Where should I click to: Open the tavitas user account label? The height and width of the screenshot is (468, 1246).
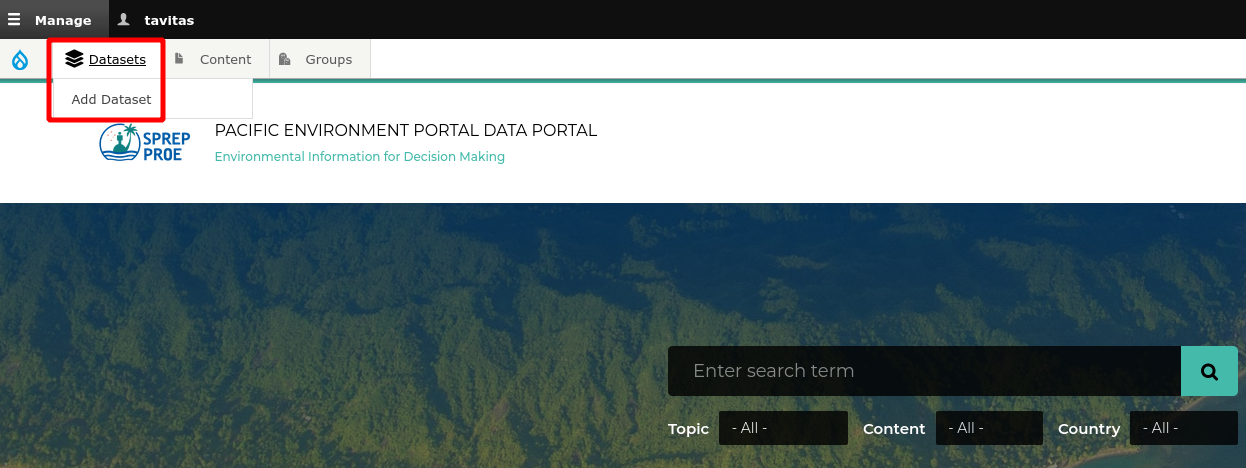pos(169,20)
